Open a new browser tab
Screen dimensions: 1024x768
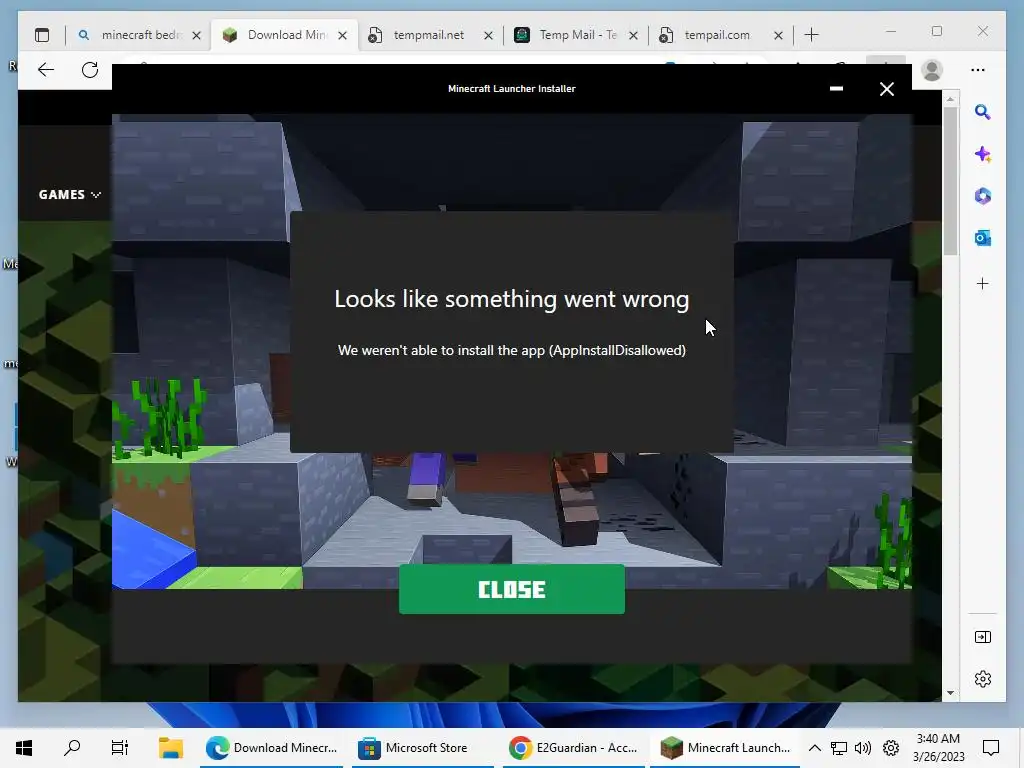pyautogui.click(x=811, y=35)
